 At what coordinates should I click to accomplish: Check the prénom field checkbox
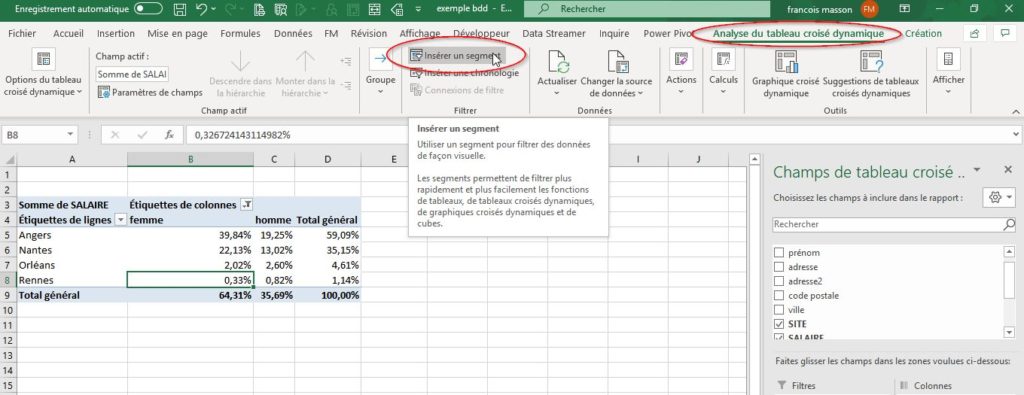coord(778,253)
